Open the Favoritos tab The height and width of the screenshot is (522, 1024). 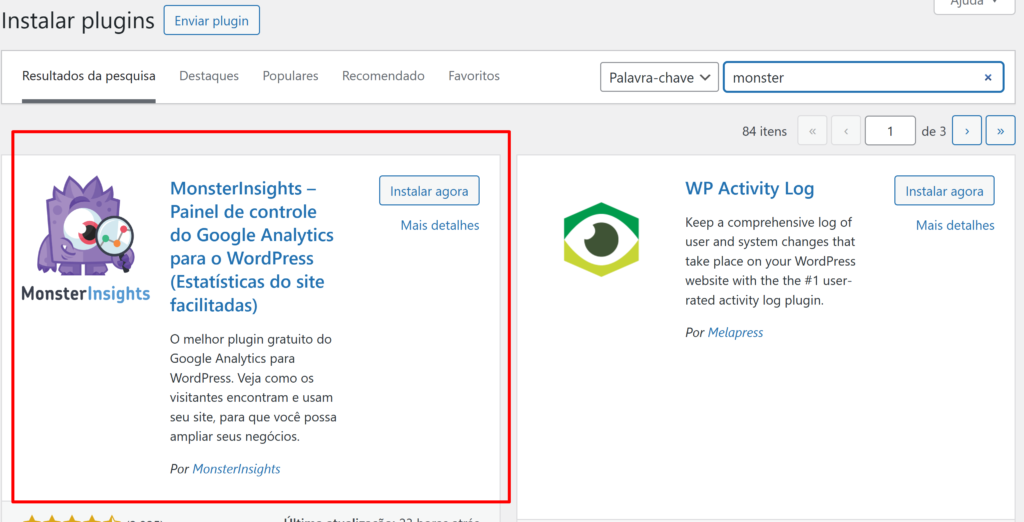tap(474, 76)
